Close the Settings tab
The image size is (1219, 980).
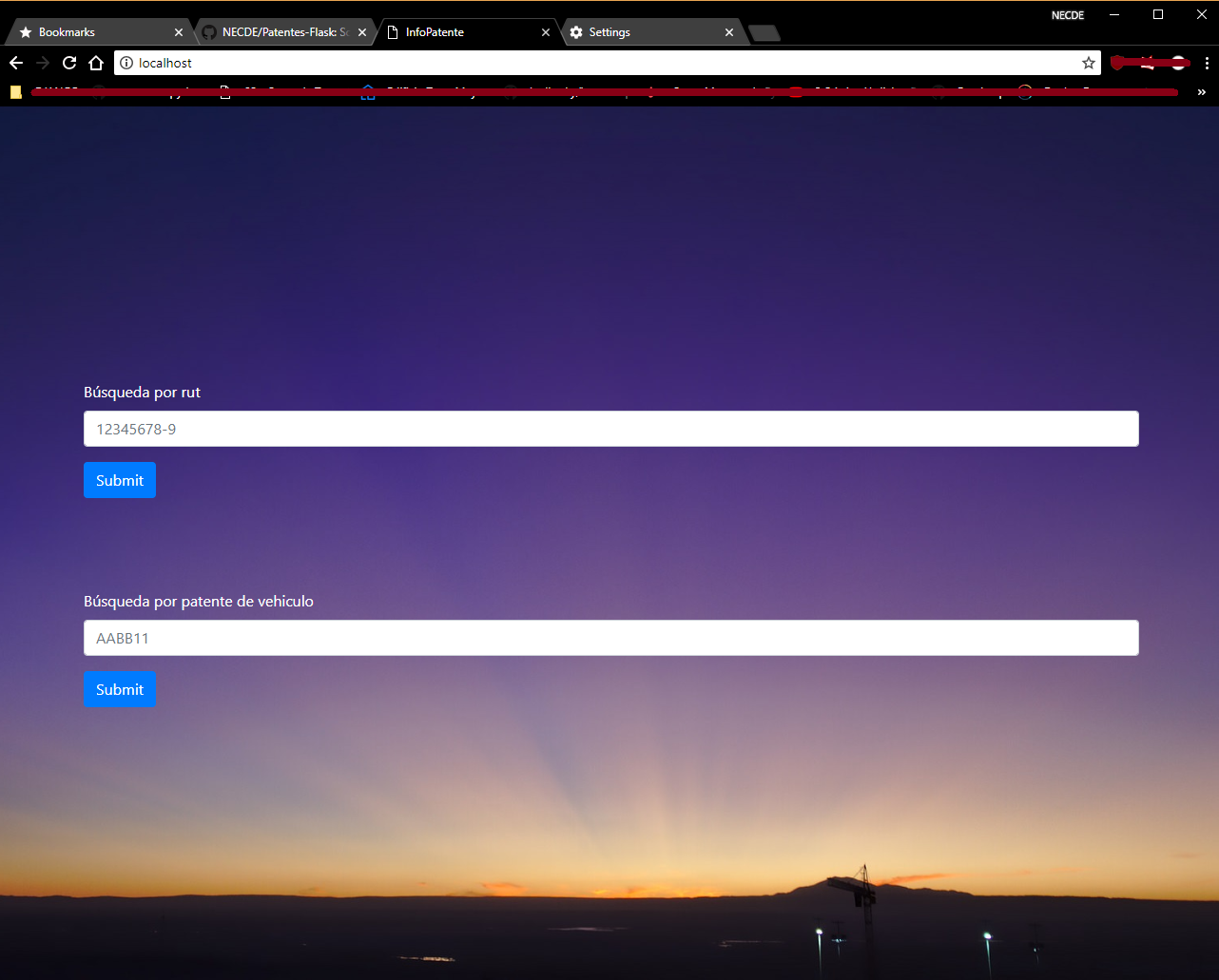729,32
